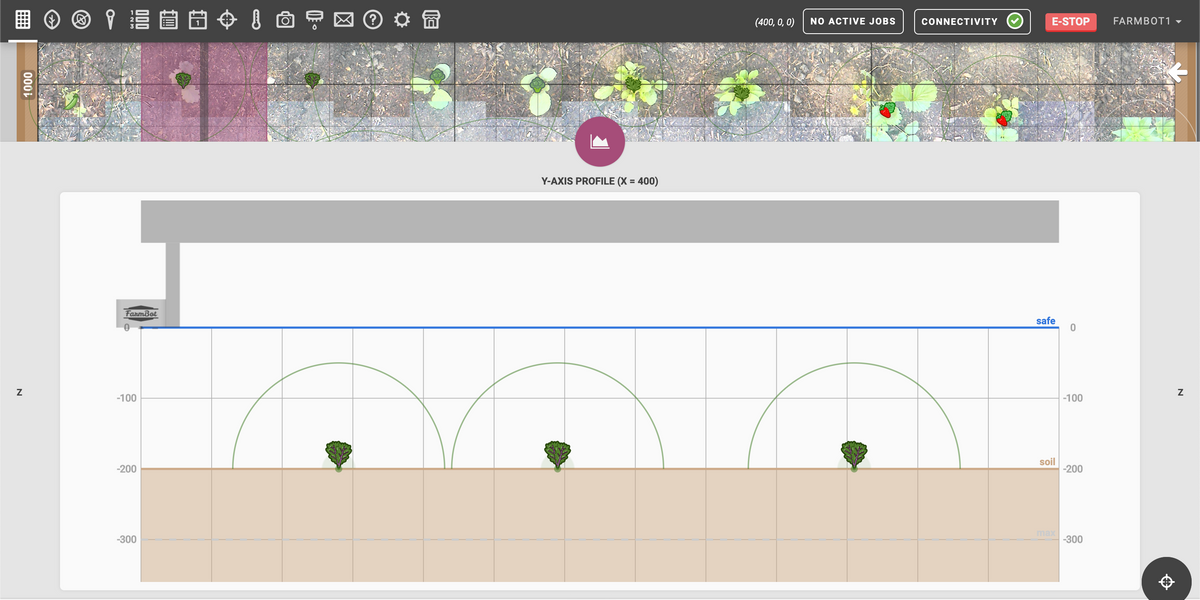Collapse the map with the left arrow
The width and height of the screenshot is (1200, 600).
(1176, 71)
